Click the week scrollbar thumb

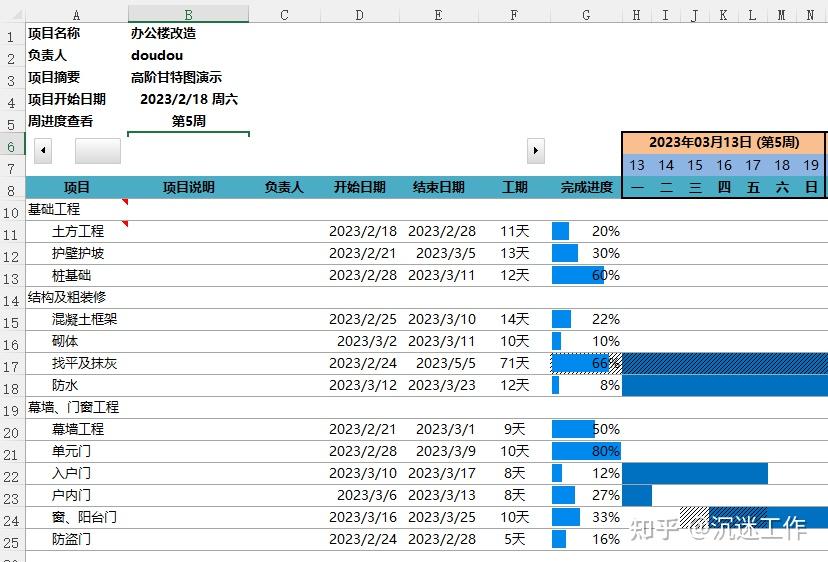(98, 151)
